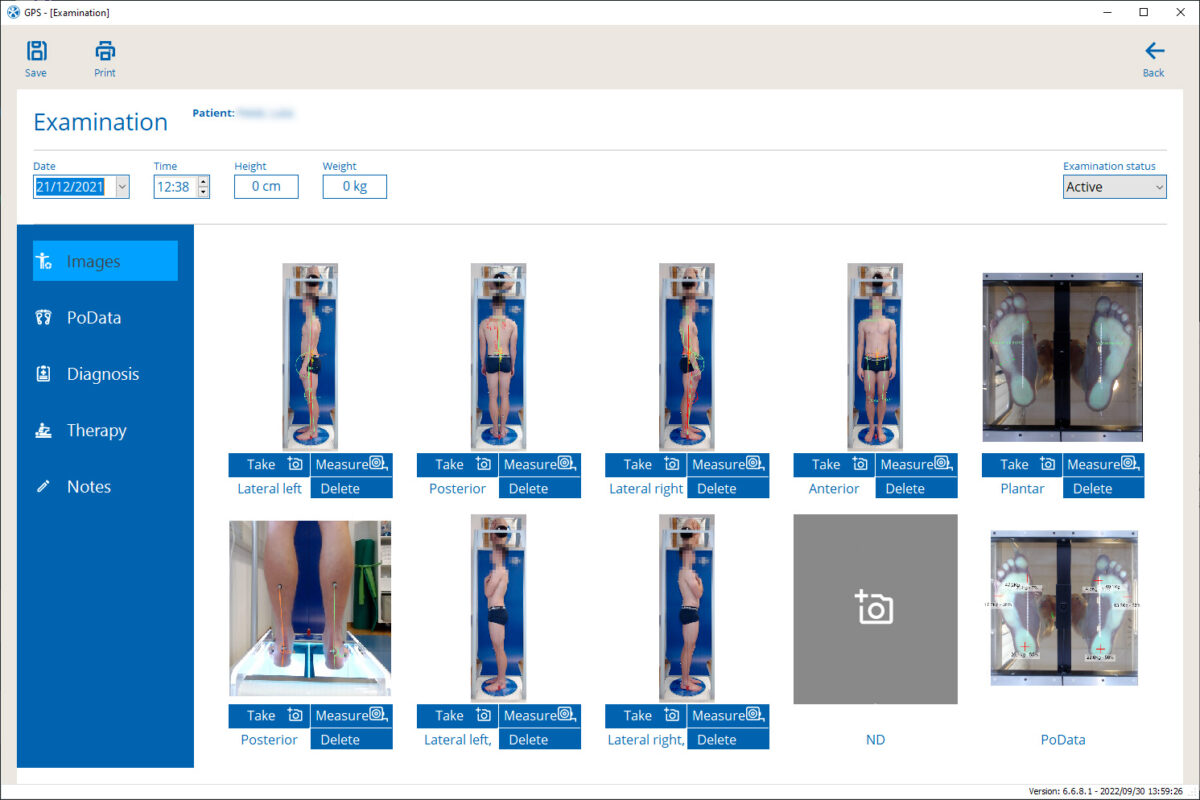The image size is (1200, 800).
Task: Measure the Lateral right image
Action: point(728,464)
